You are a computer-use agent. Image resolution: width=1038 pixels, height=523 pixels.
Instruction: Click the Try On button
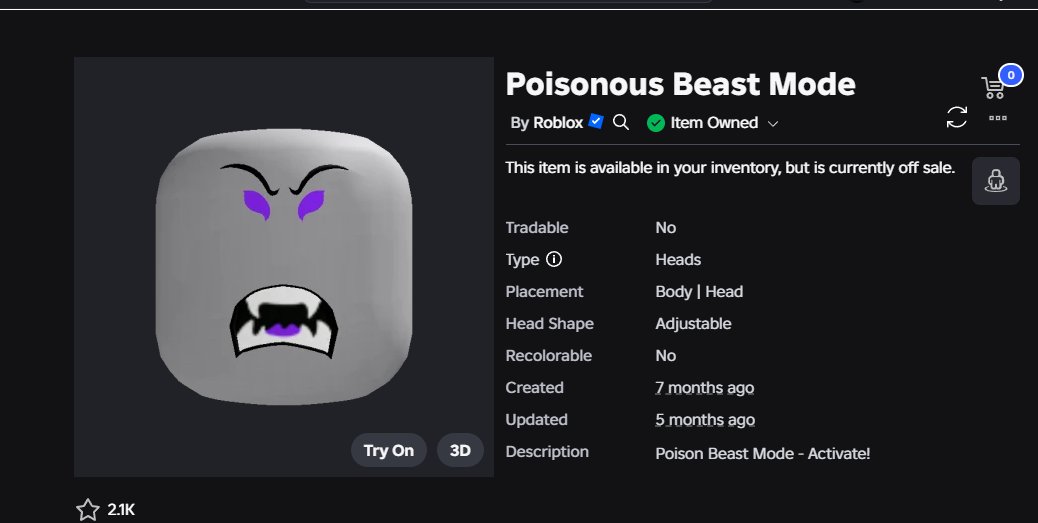pos(389,450)
